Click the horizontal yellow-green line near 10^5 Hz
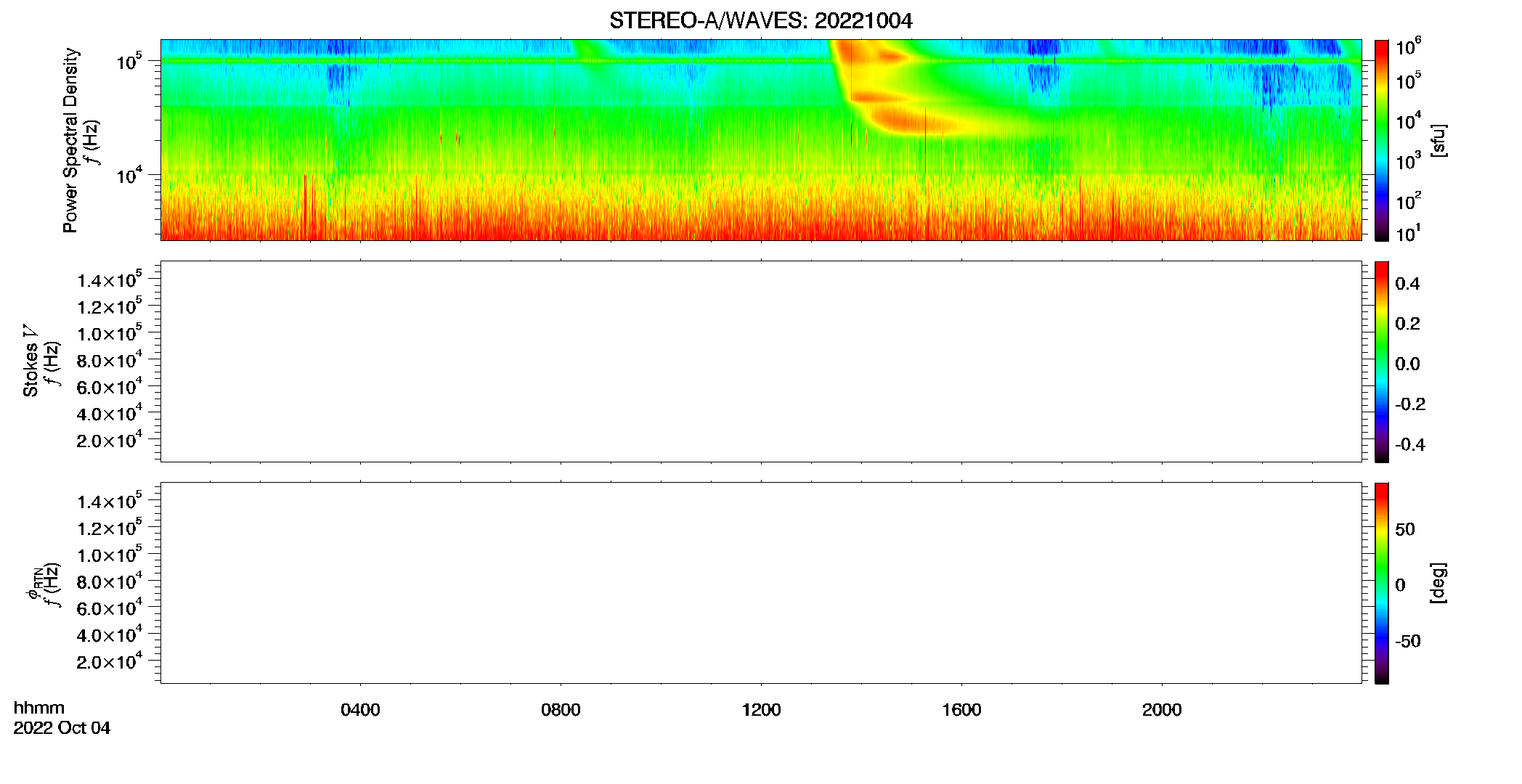Image resolution: width=1522 pixels, height=784 pixels. (760, 61)
